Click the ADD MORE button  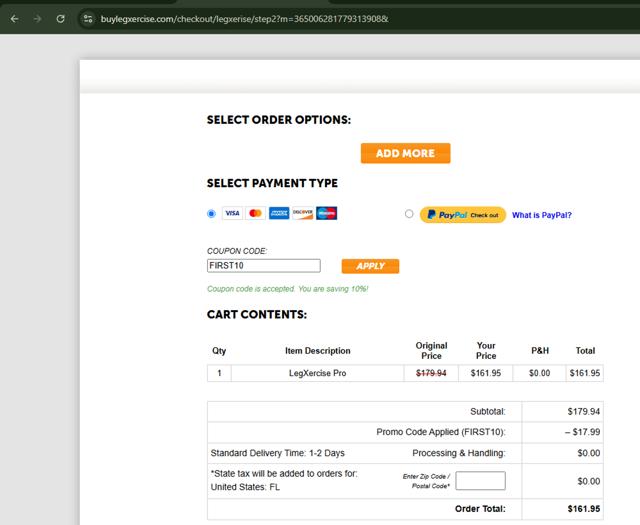(x=405, y=153)
